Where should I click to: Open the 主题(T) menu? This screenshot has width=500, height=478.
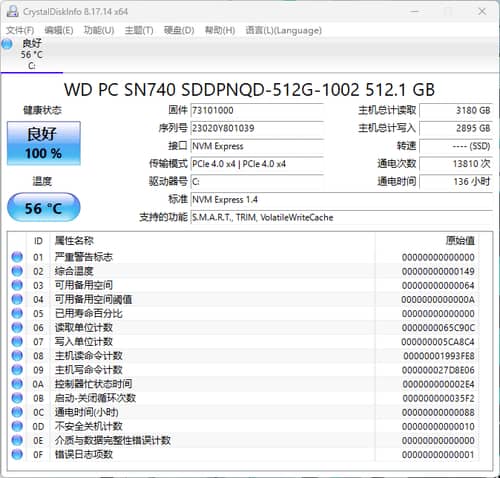point(139,30)
